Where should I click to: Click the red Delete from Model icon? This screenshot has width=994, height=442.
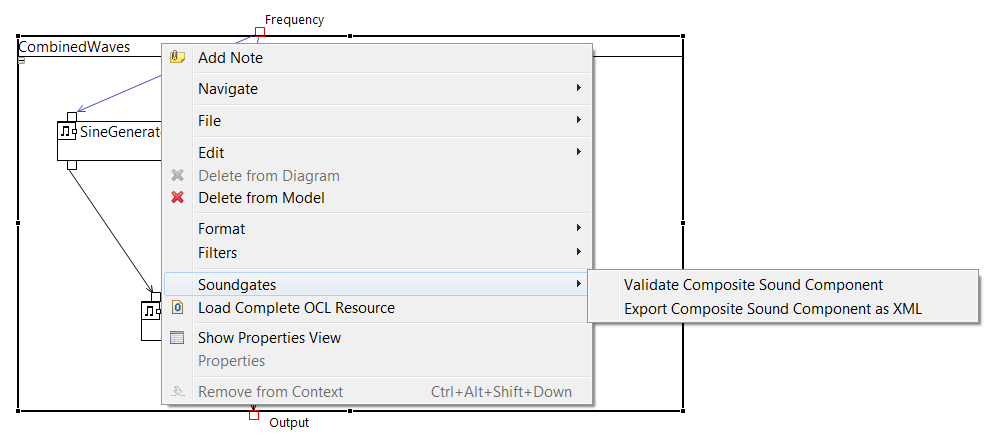pyautogui.click(x=178, y=197)
